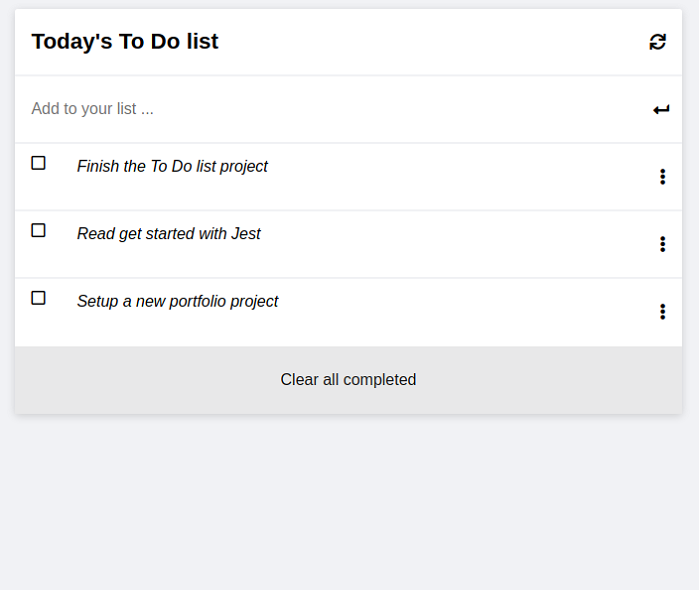Viewport: 700px width, 590px height.
Task: Open the three-dot menu for 'Setup a new portfolio project'
Action: tap(662, 312)
